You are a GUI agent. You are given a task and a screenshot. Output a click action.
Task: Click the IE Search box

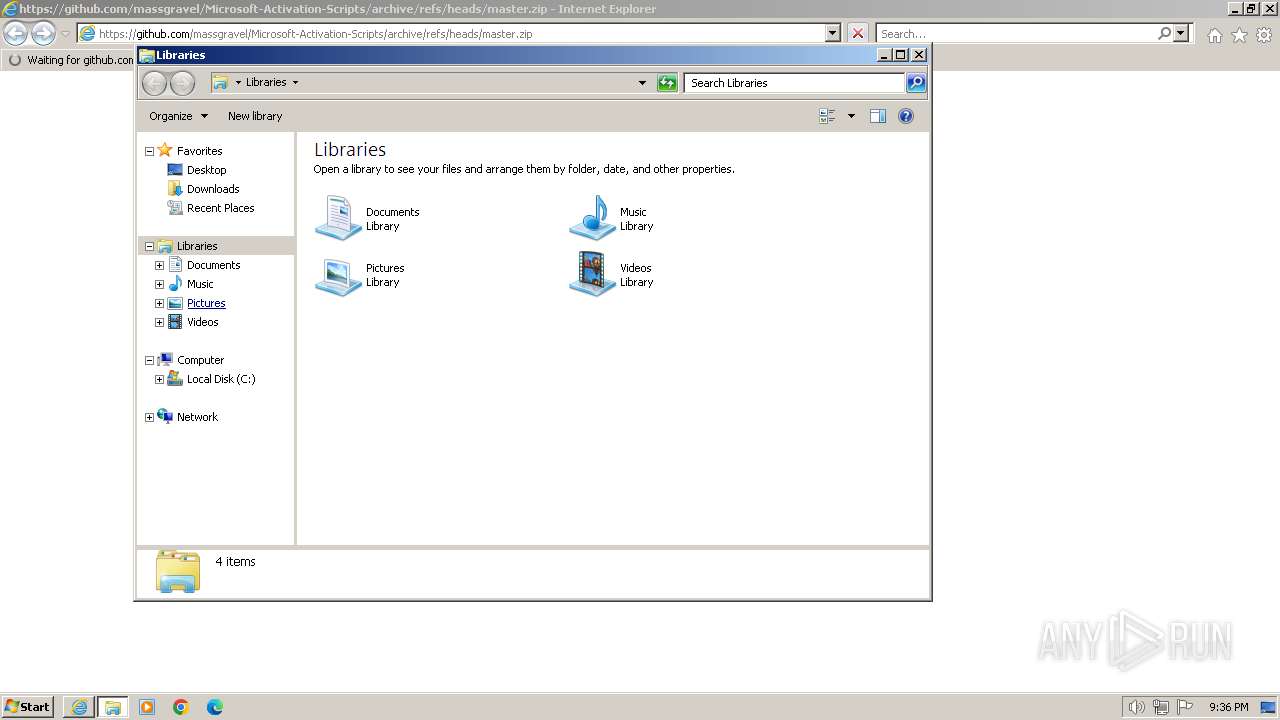coord(1016,34)
